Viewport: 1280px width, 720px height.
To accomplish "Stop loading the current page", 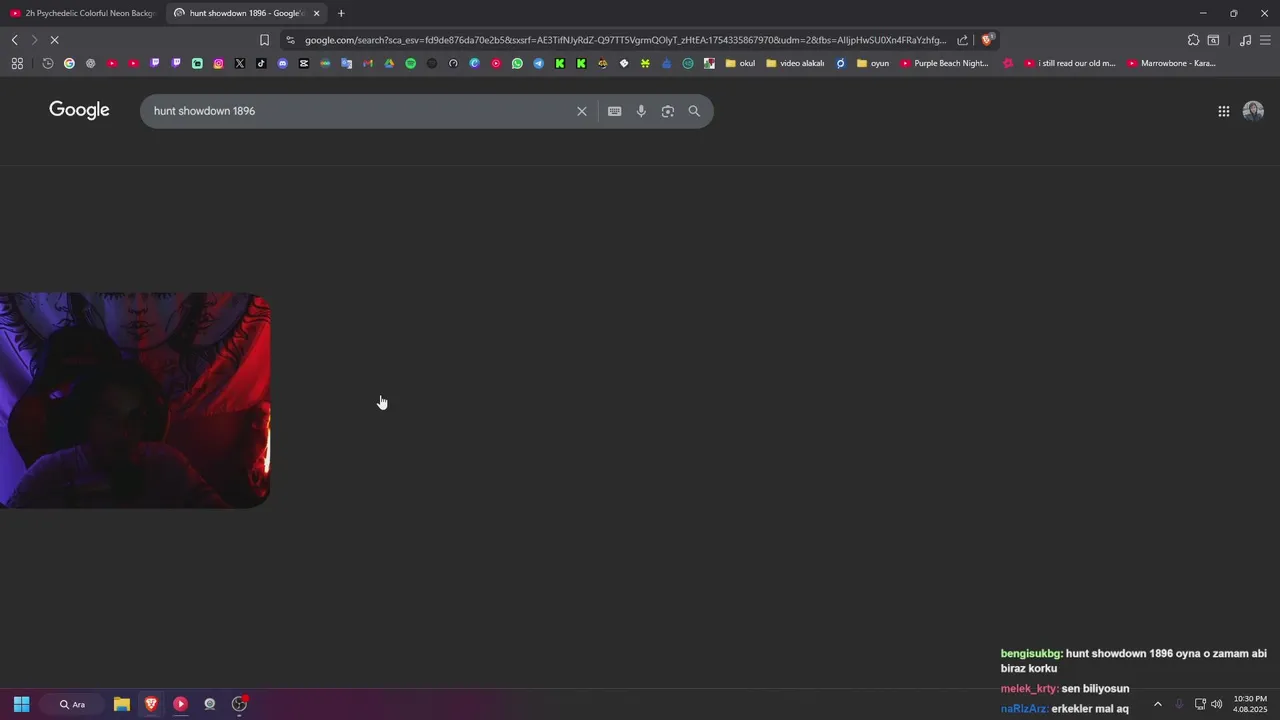I will tap(54, 40).
